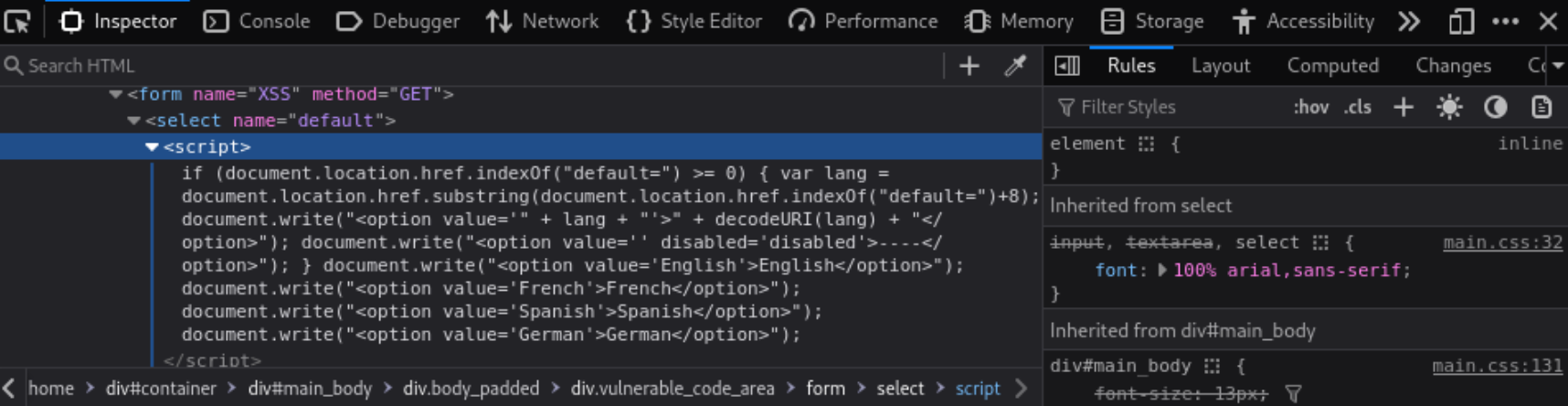Image resolution: width=1568 pixels, height=406 pixels.
Task: Open the Storage tab
Action: click(1152, 21)
